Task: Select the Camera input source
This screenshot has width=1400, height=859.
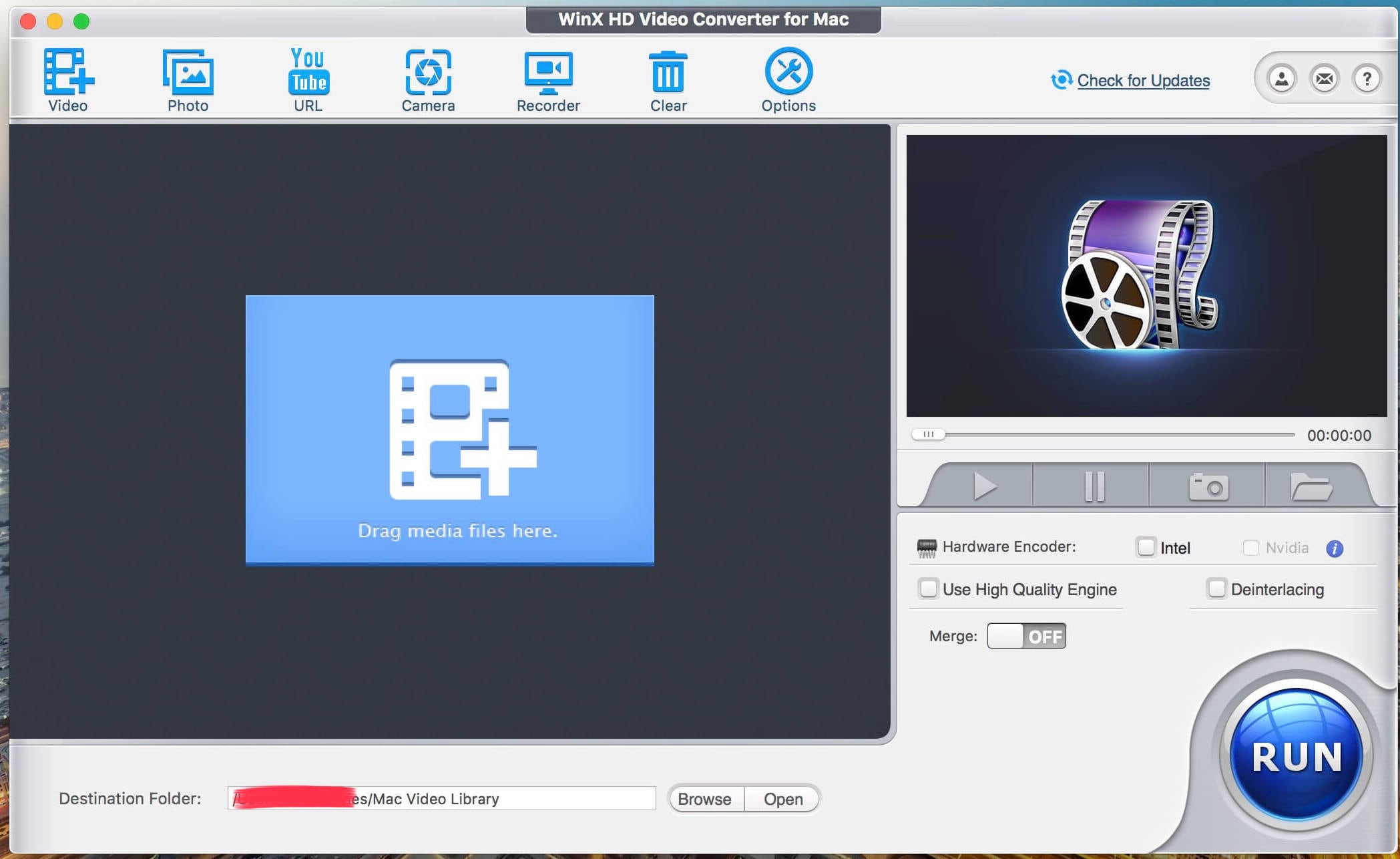Action: pyautogui.click(x=427, y=80)
